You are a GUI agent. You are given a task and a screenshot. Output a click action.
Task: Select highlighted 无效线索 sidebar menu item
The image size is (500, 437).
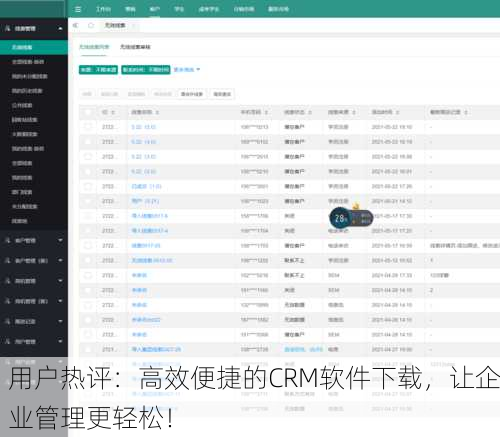point(34,47)
